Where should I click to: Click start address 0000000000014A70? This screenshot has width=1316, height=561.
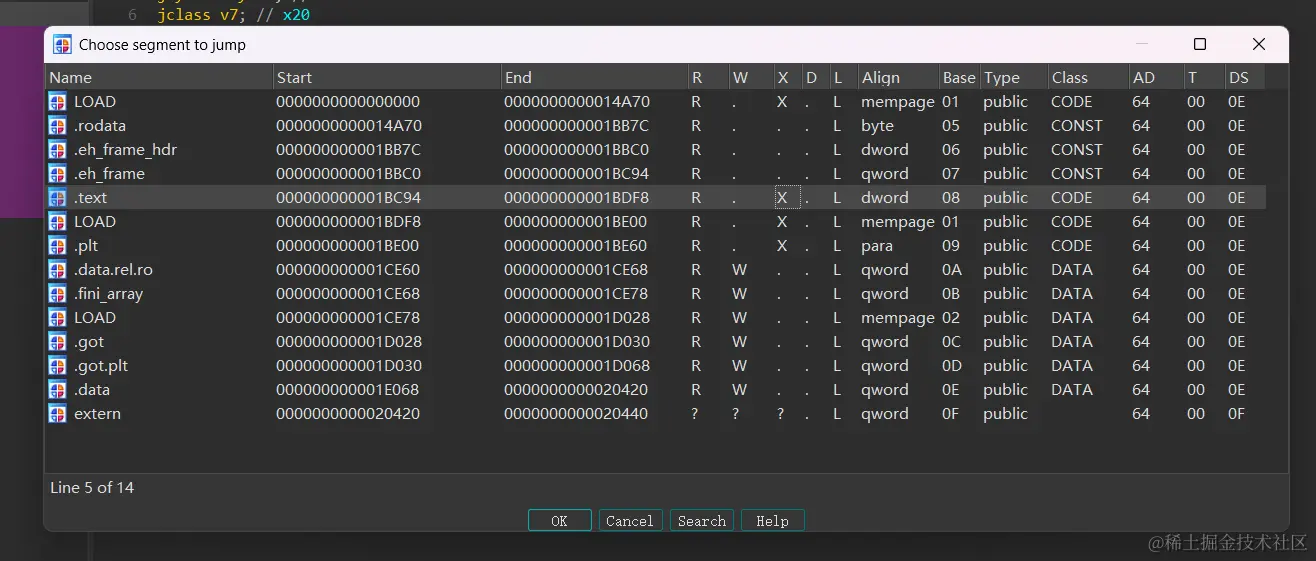[x=348, y=126]
